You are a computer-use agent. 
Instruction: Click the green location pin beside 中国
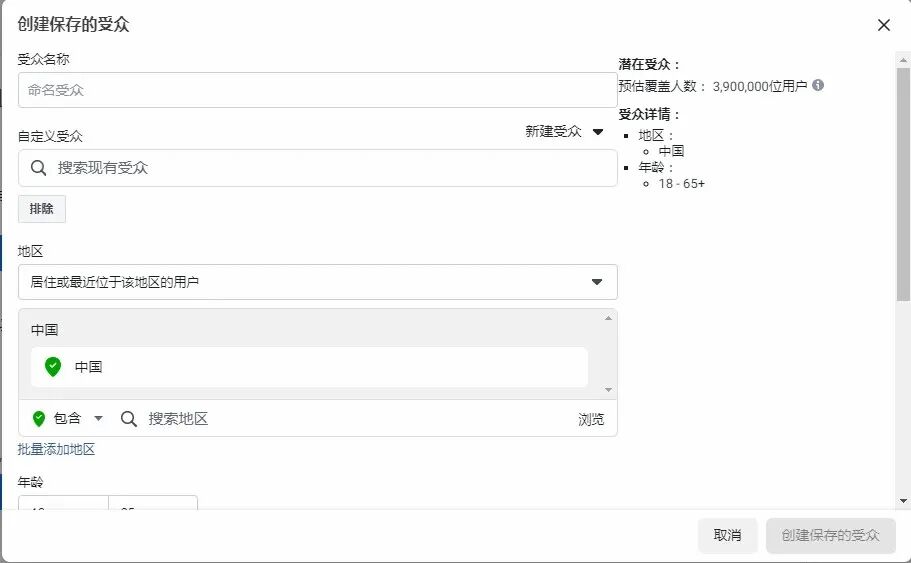point(53,367)
